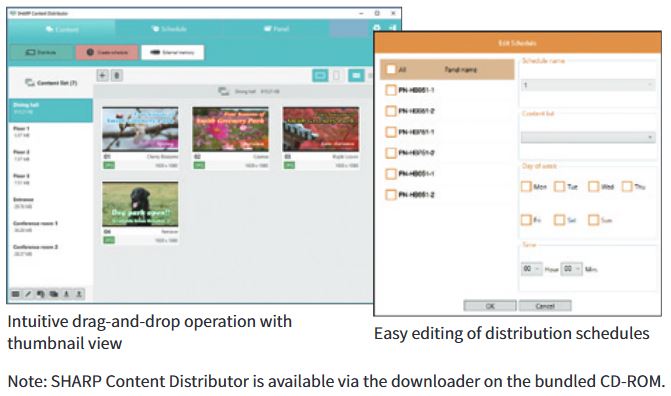
Task: Click the trash delete icon beside the plus button
Action: (117, 76)
